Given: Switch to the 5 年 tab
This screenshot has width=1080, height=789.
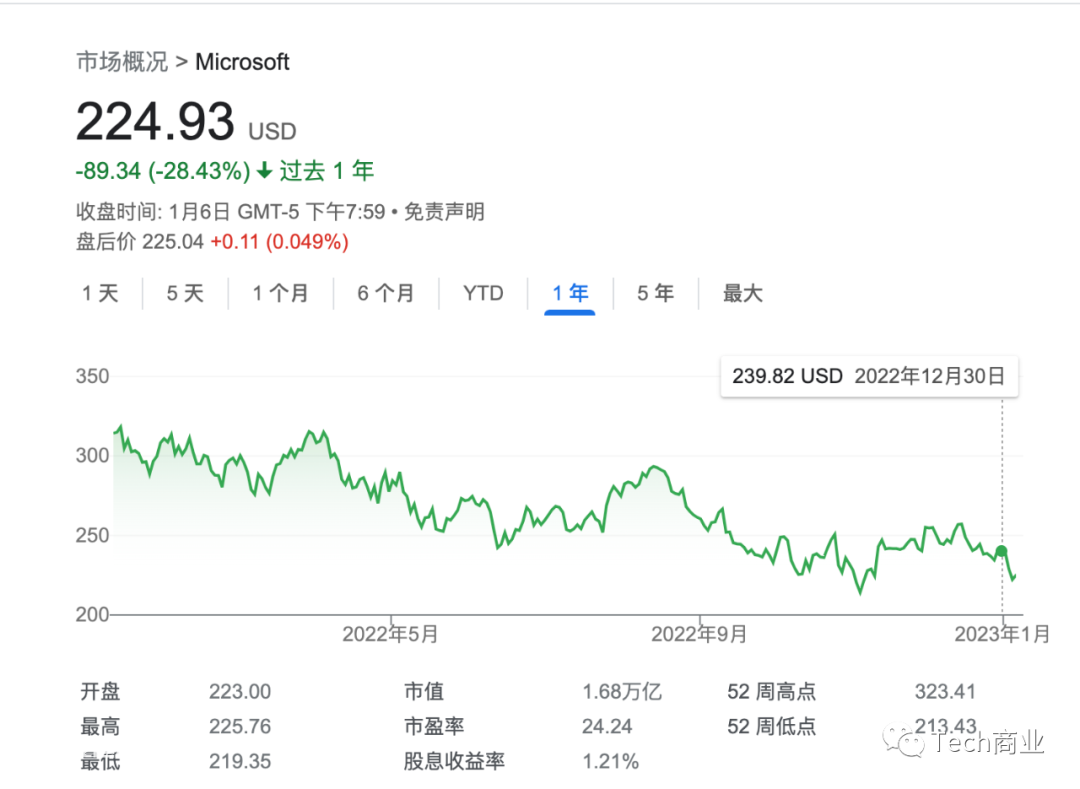Looking at the screenshot, I should point(655,293).
